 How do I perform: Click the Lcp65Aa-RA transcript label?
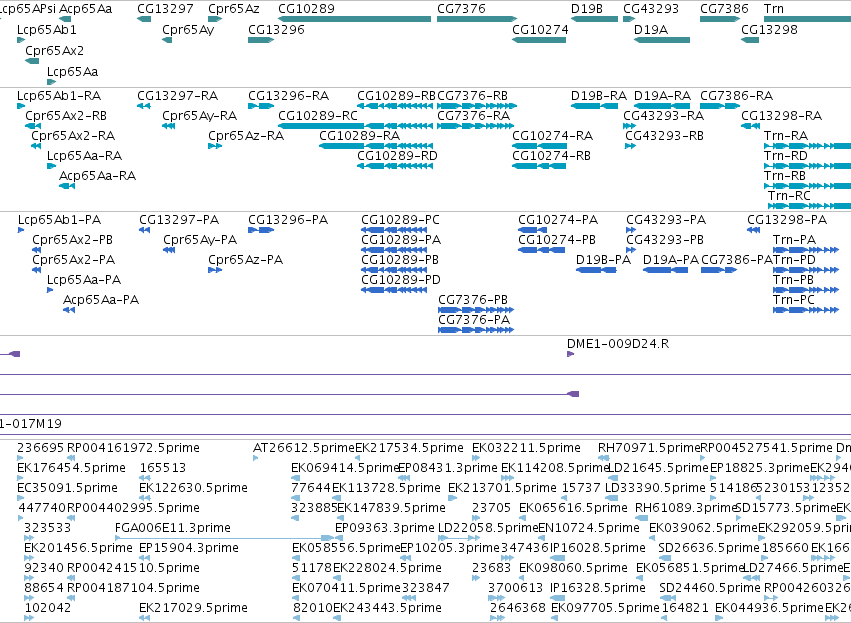tap(84, 156)
